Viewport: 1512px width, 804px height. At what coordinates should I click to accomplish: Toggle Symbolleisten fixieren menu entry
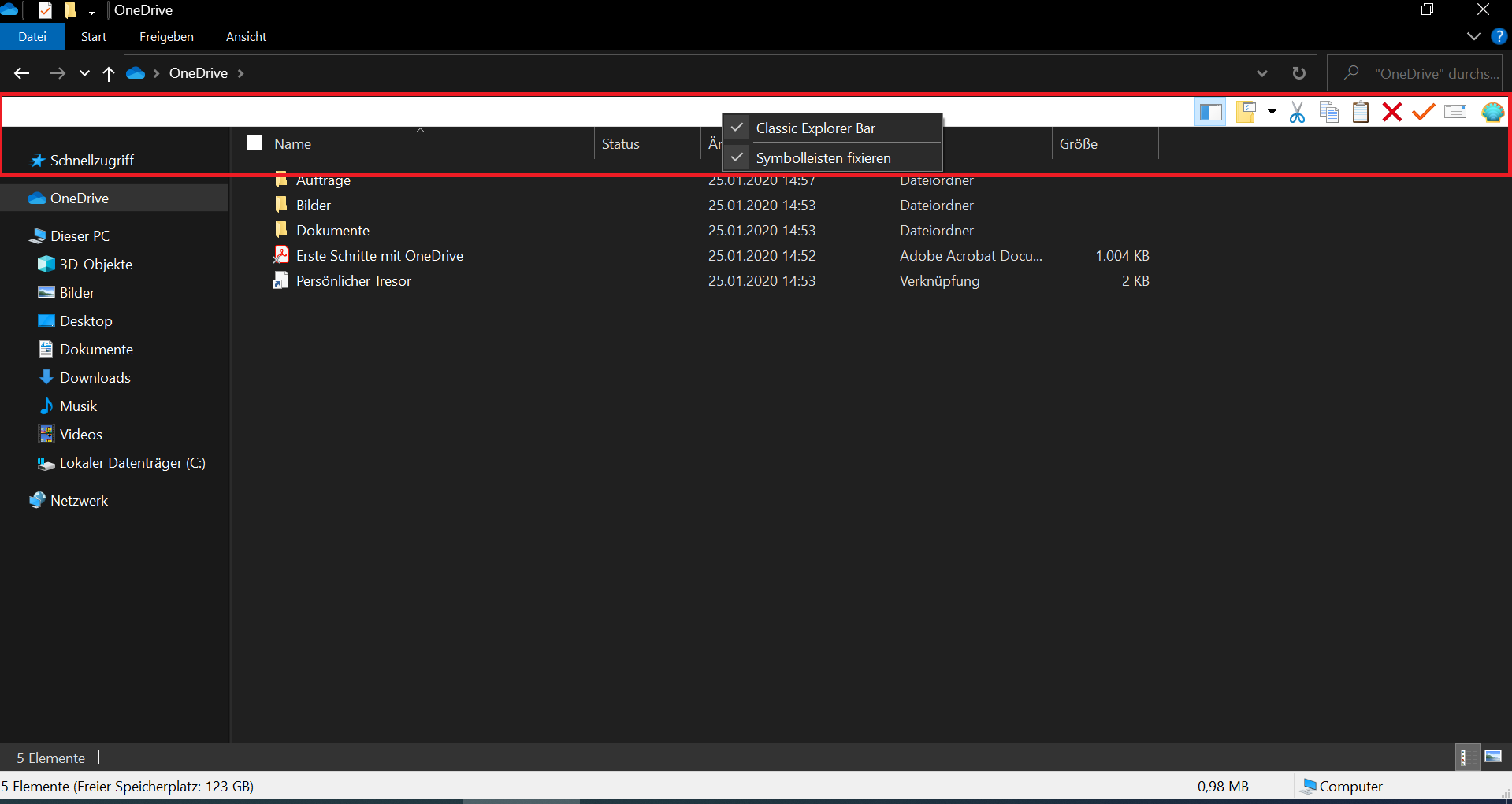[x=832, y=157]
